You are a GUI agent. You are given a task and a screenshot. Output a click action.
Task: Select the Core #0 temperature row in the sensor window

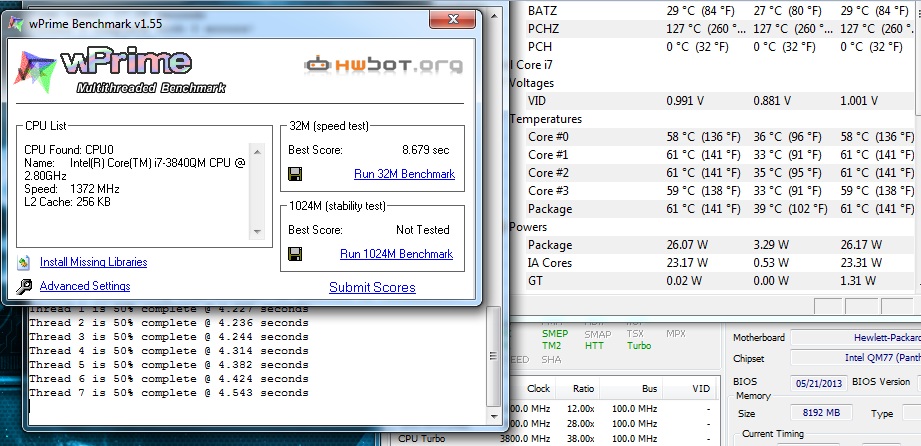tap(712, 137)
